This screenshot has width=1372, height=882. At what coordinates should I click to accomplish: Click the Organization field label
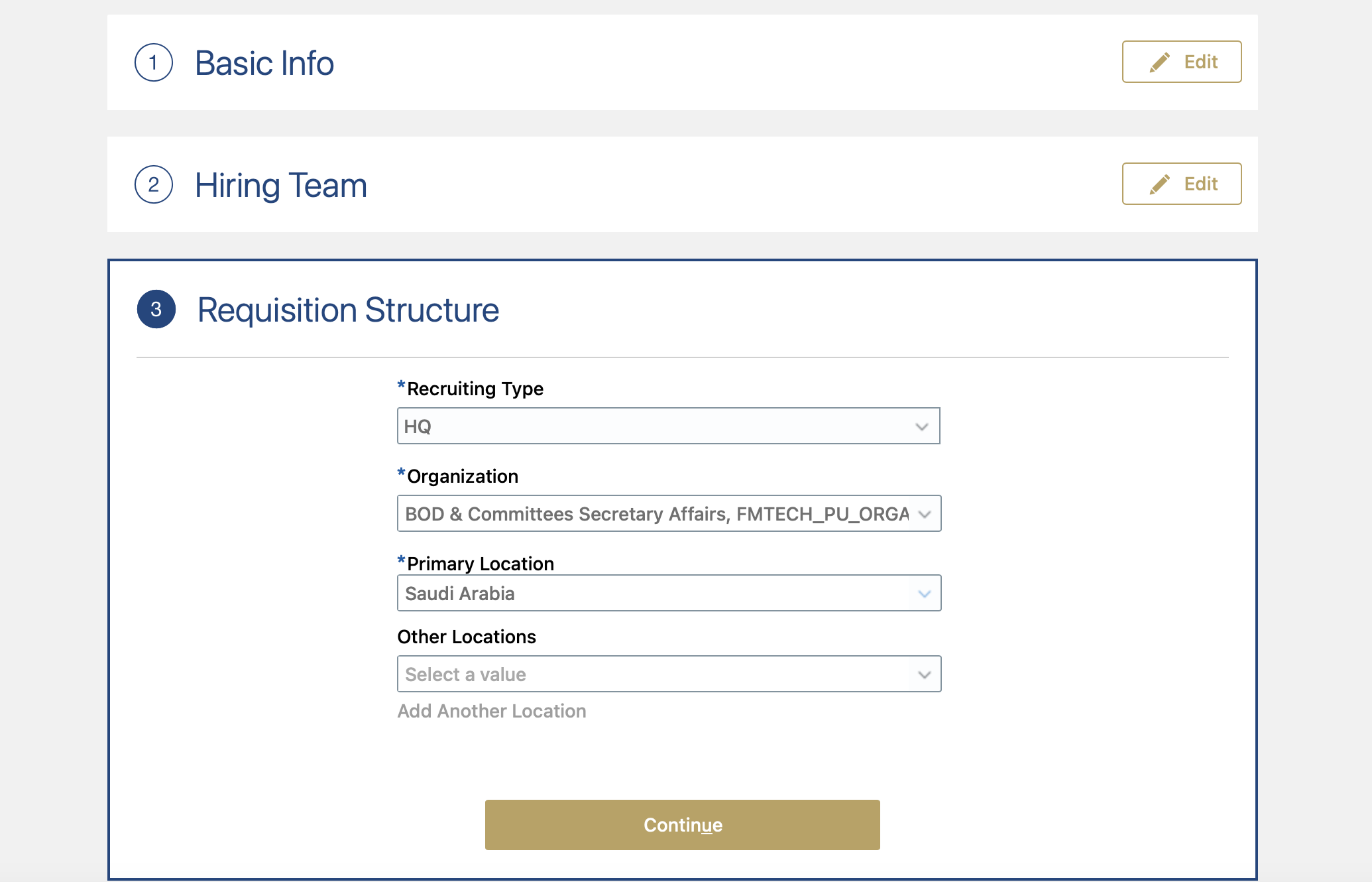tap(462, 476)
